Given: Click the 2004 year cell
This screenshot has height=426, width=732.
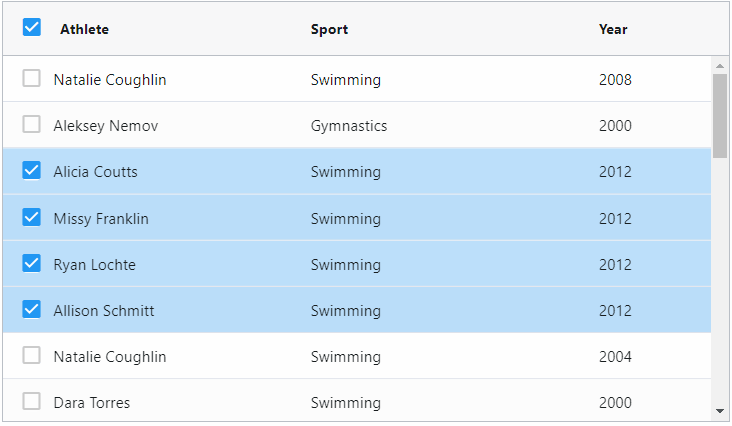Looking at the screenshot, I should tap(615, 356).
